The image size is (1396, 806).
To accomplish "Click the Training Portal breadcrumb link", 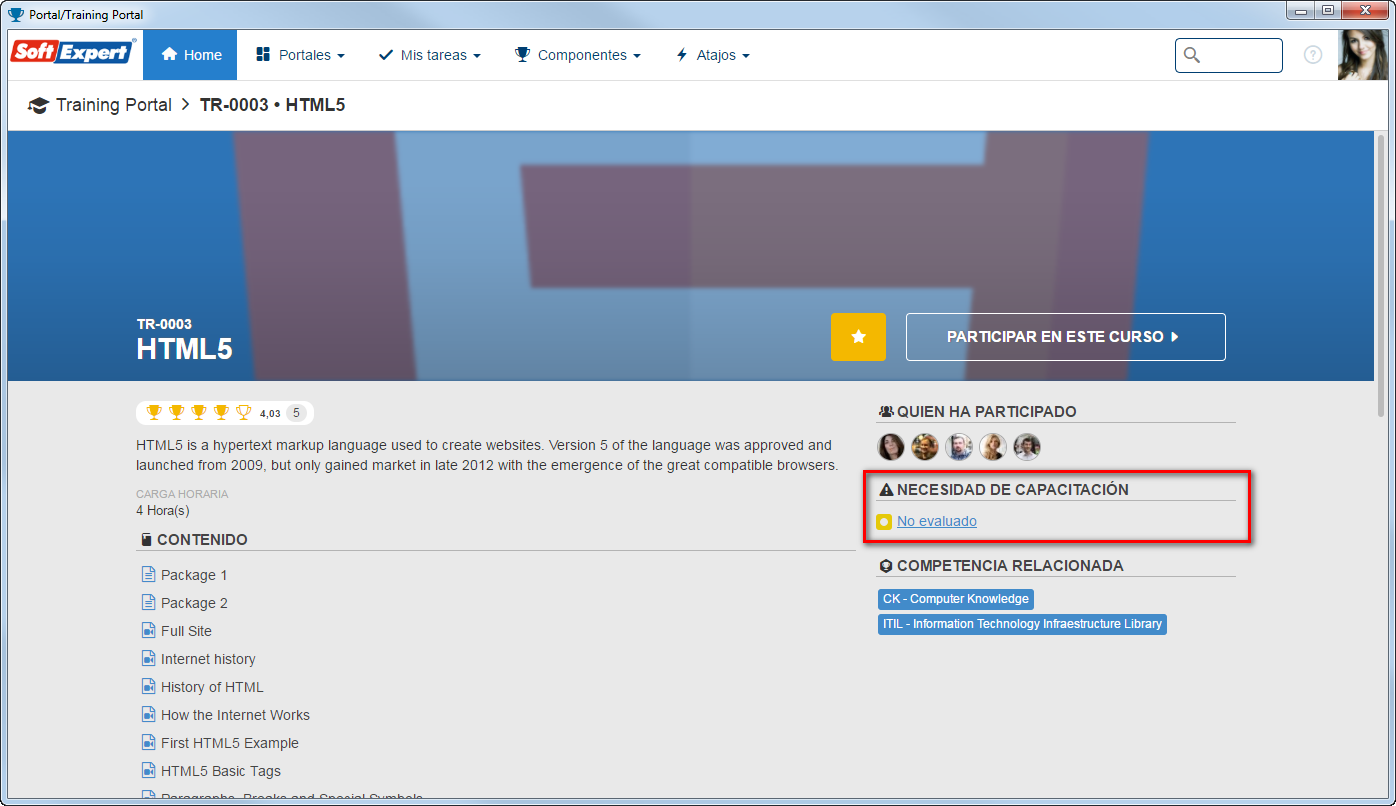I will [114, 105].
